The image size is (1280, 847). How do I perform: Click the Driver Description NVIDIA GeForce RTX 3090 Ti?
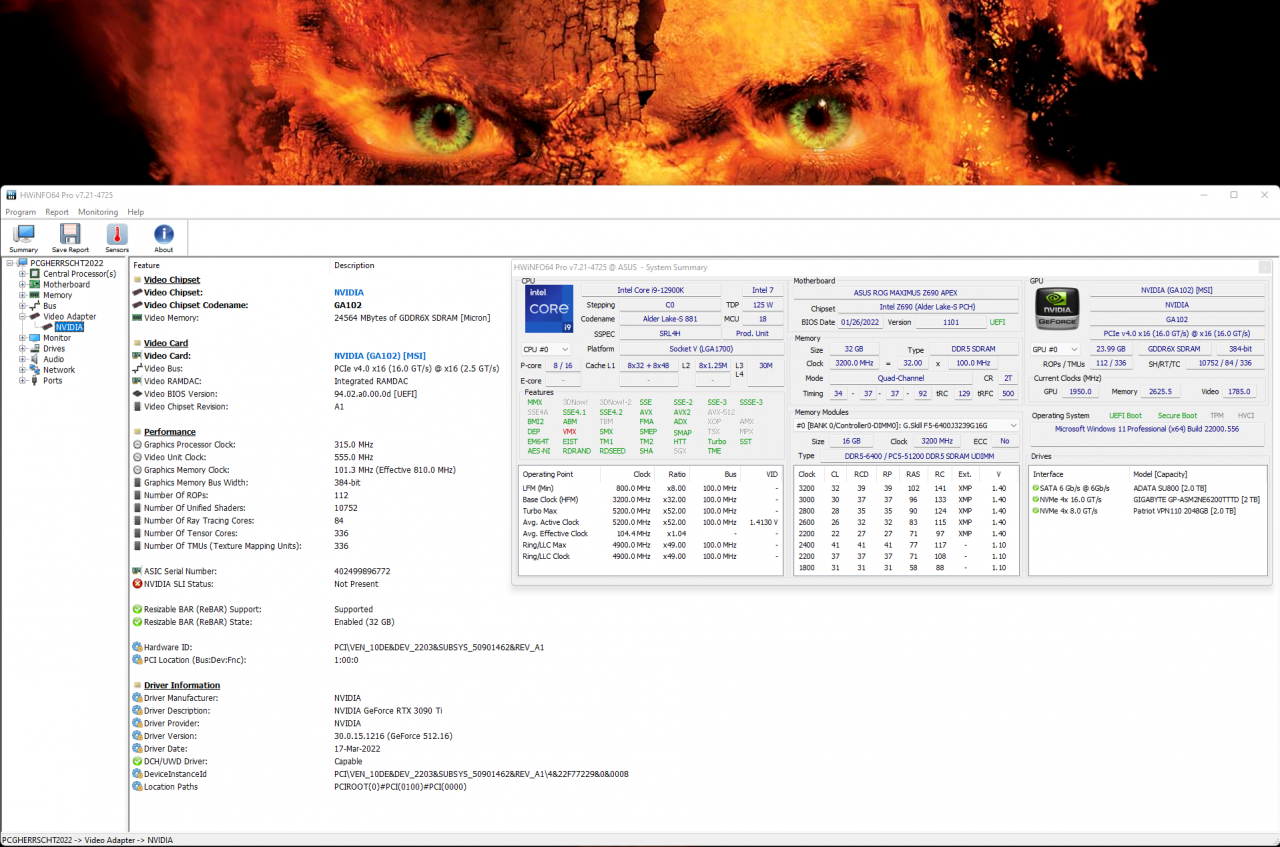click(388, 710)
